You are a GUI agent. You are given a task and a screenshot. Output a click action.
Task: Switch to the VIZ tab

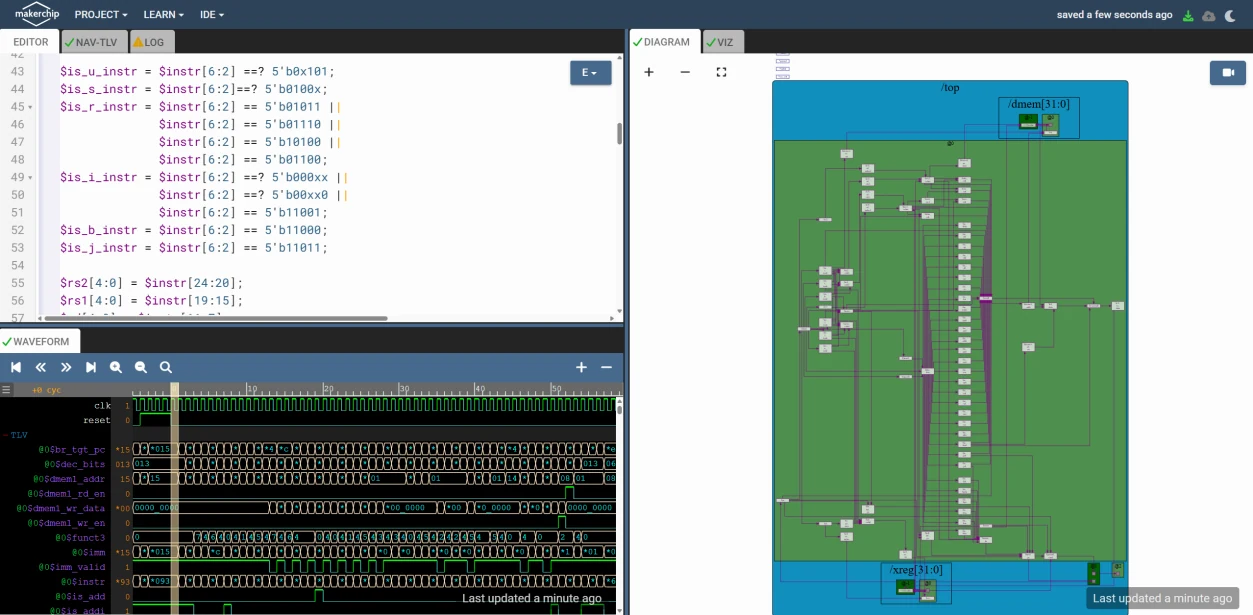click(724, 42)
